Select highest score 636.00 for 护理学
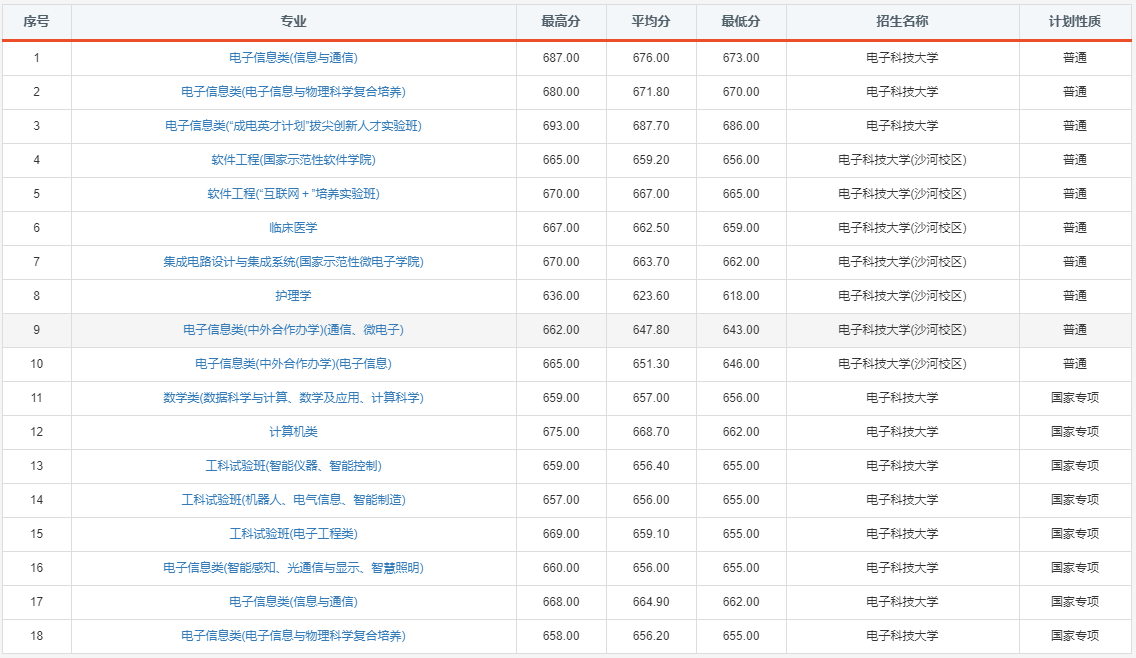The image size is (1136, 658). coord(561,296)
